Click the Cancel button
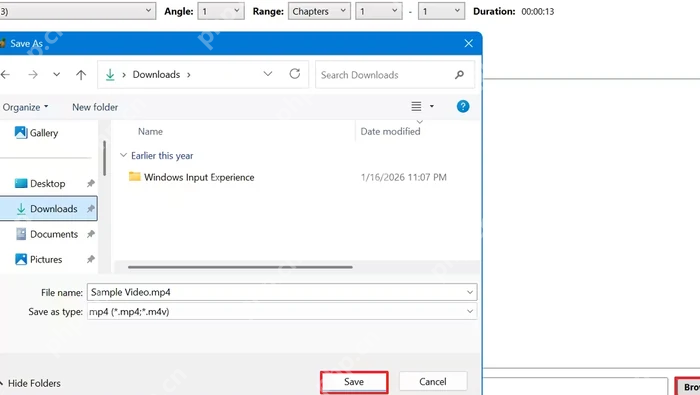The height and width of the screenshot is (395, 700). (433, 382)
